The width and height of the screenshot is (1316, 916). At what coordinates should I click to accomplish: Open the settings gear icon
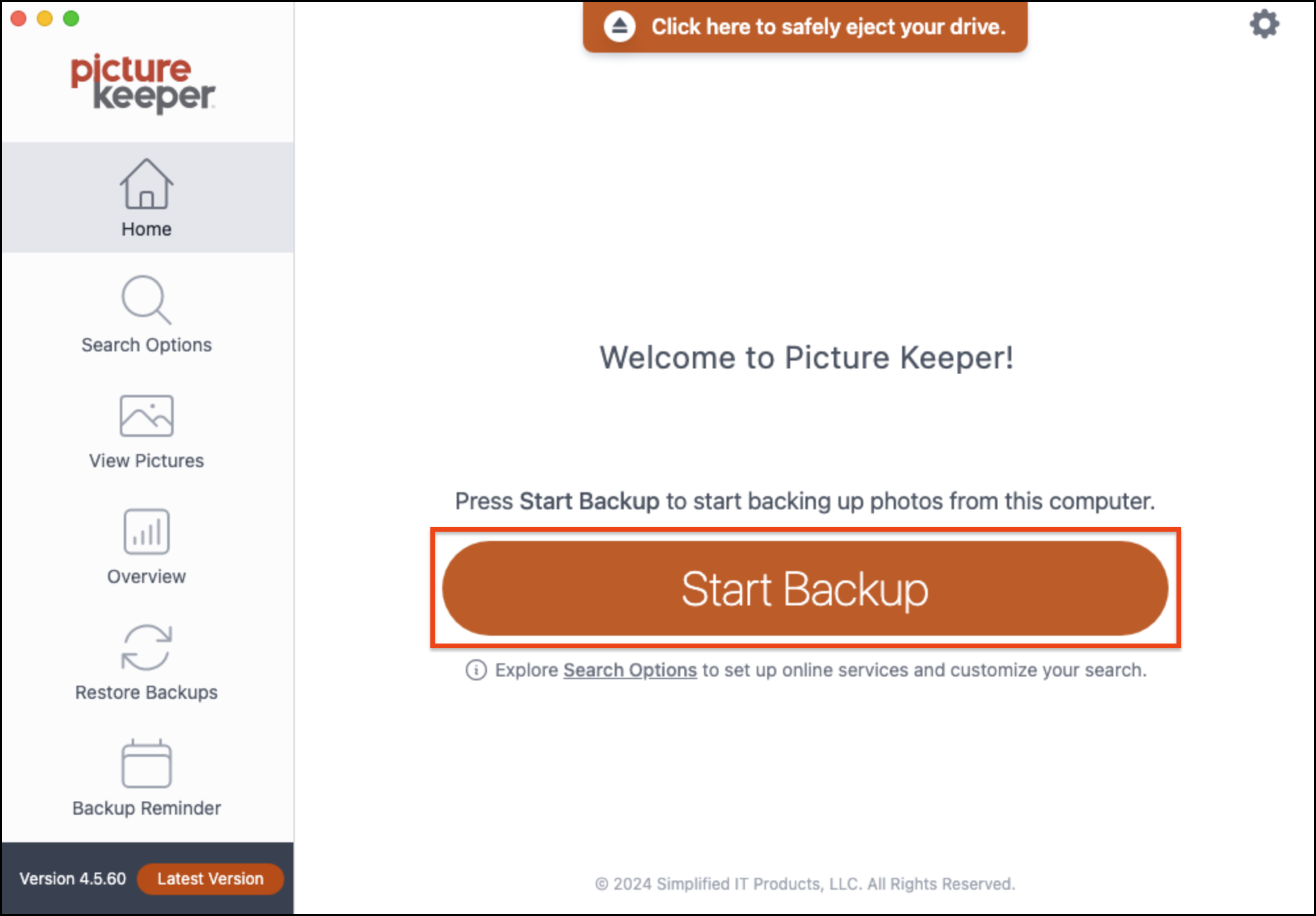pyautogui.click(x=1264, y=24)
